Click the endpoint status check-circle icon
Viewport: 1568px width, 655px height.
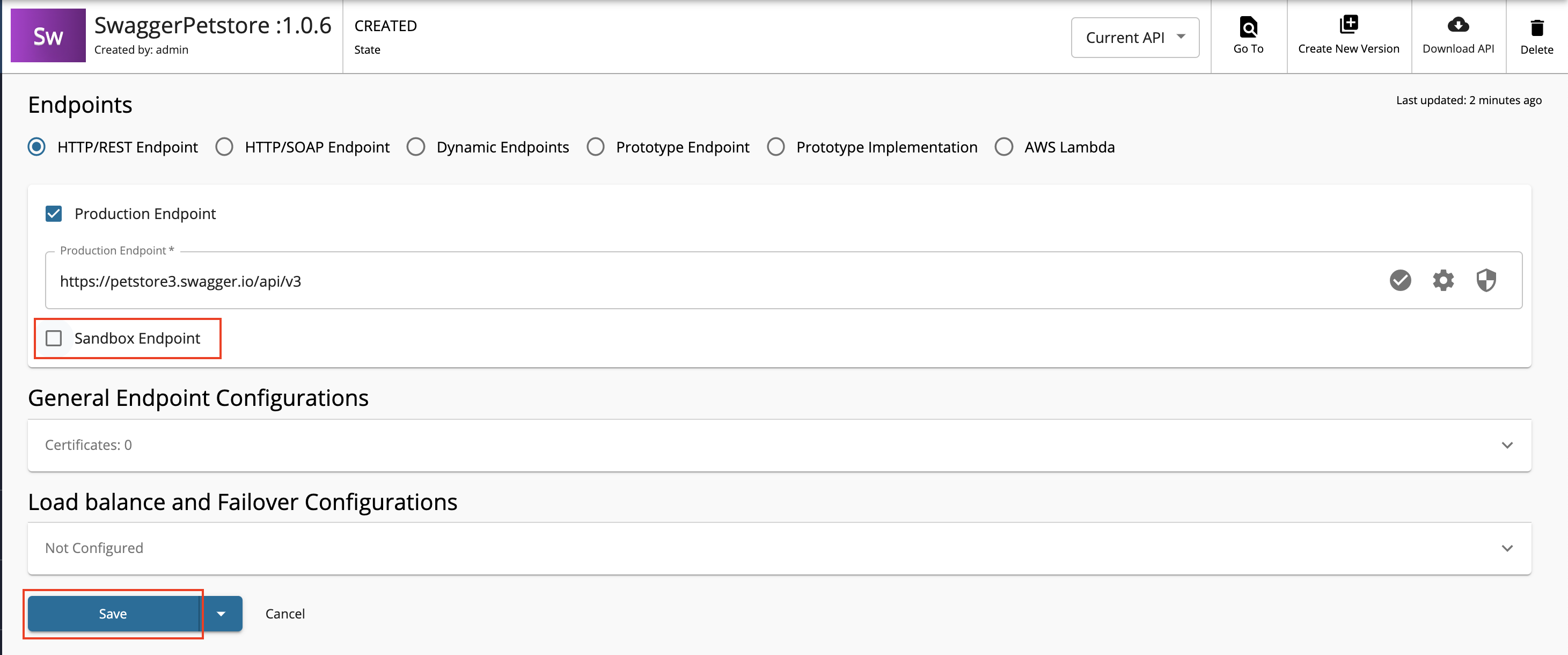[1400, 281]
